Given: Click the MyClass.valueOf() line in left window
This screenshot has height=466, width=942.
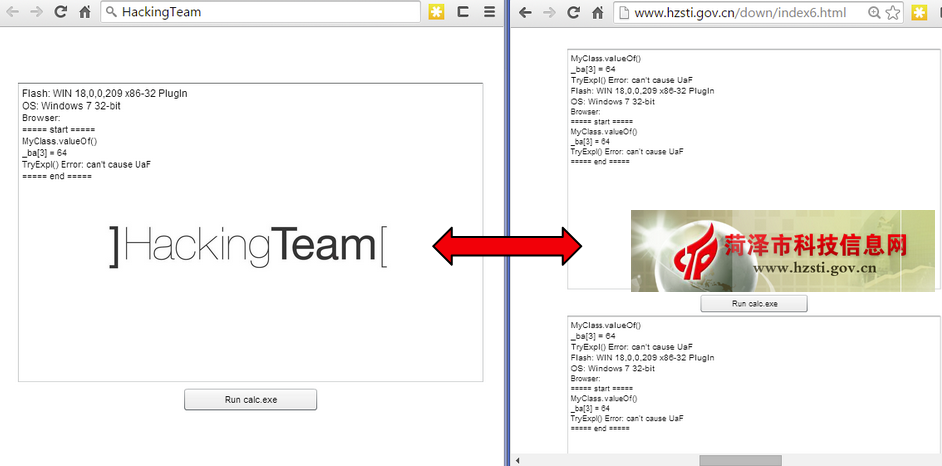Looking at the screenshot, I should click(x=59, y=141).
